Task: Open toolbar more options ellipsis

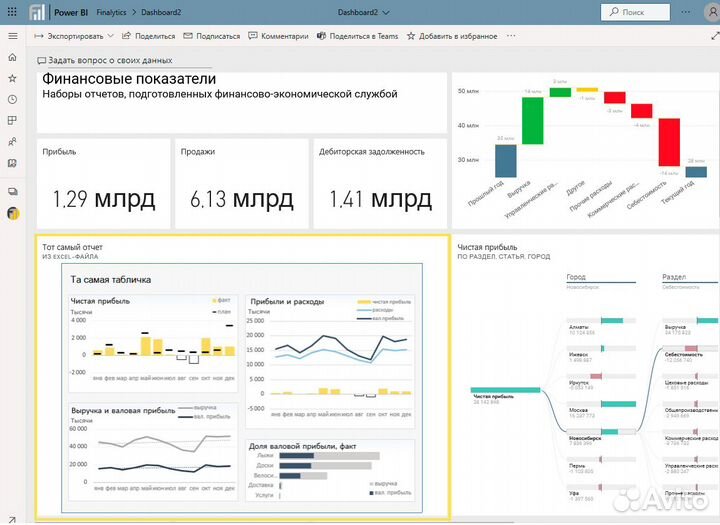Action: [x=511, y=35]
